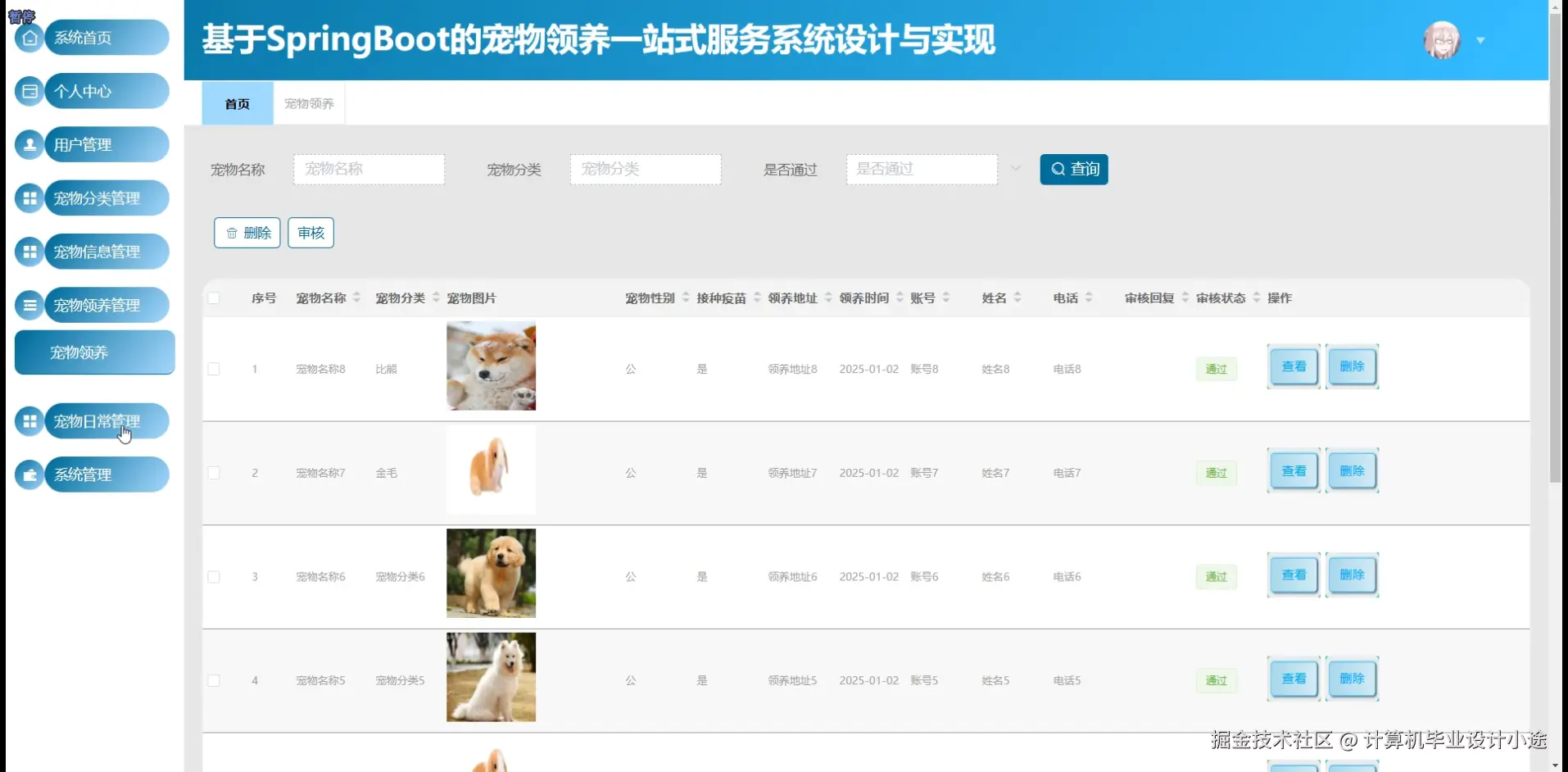This screenshot has width=1568, height=772.
Task: Select the checkbox beside 宠物名称7
Action: [214, 473]
